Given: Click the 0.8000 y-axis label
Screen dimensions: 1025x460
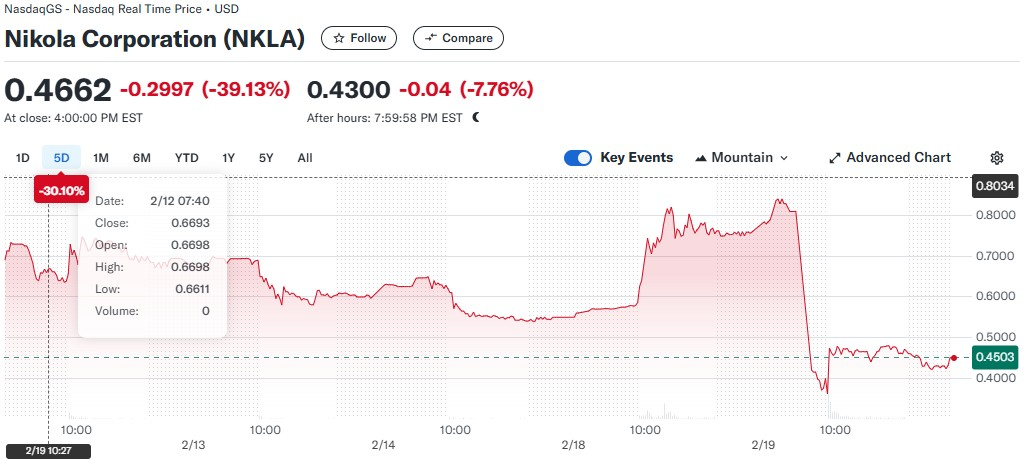Looking at the screenshot, I should coord(994,215).
